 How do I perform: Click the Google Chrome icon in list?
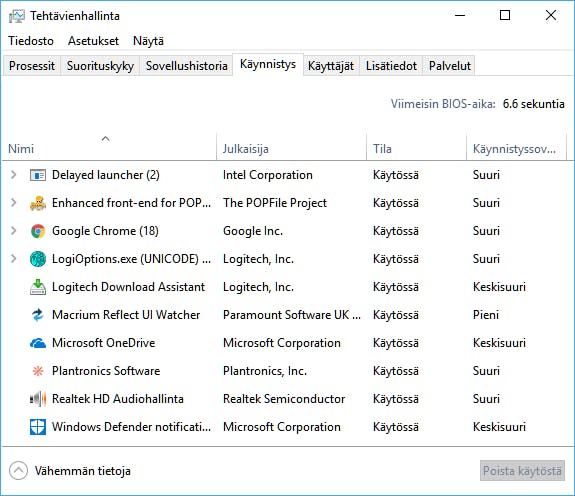(38, 231)
